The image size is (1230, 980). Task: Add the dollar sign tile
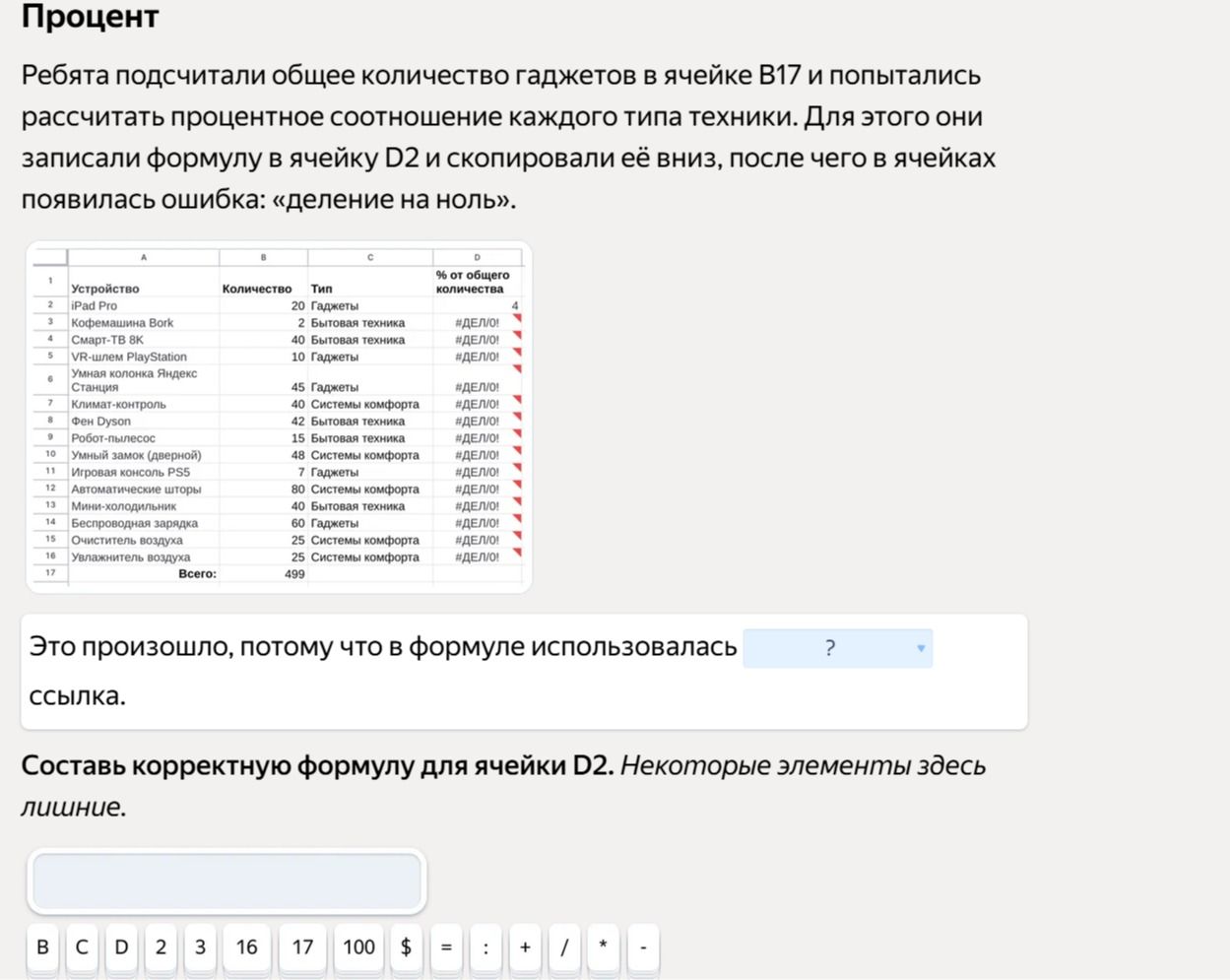[x=407, y=947]
